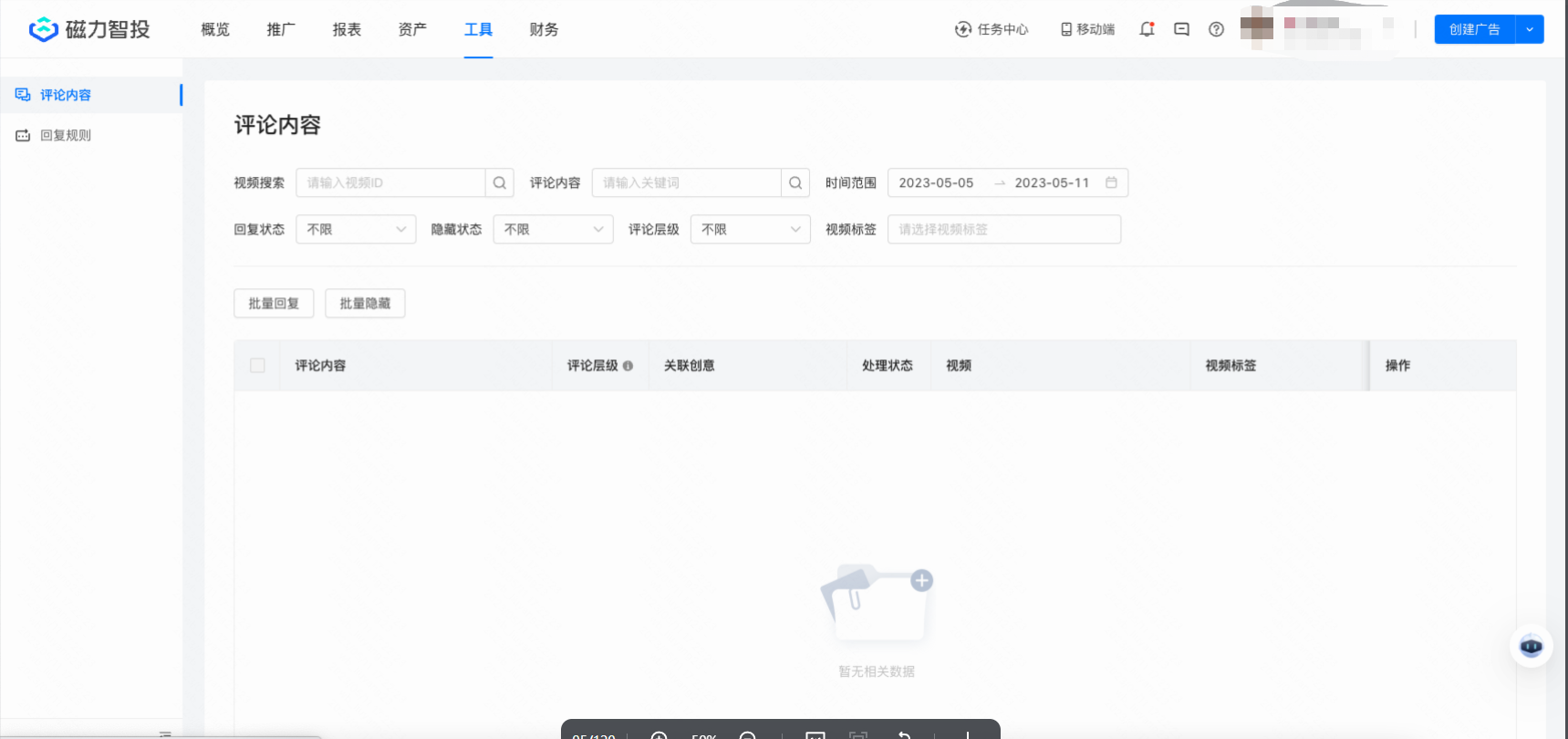Click the search icon for 视频搜索
Image resolution: width=1568 pixels, height=739 pixels.
(x=500, y=182)
